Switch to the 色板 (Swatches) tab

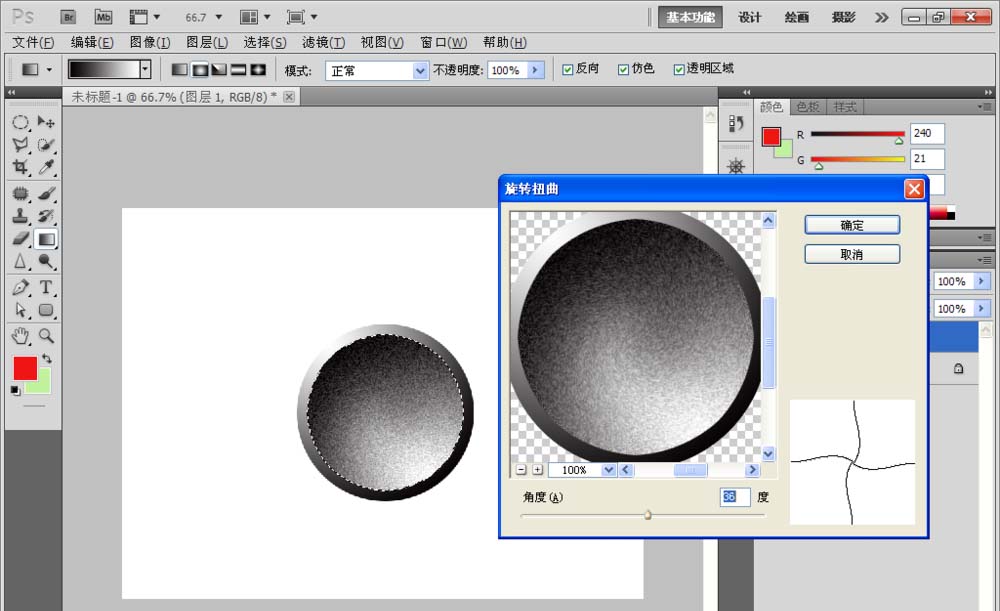pos(806,107)
